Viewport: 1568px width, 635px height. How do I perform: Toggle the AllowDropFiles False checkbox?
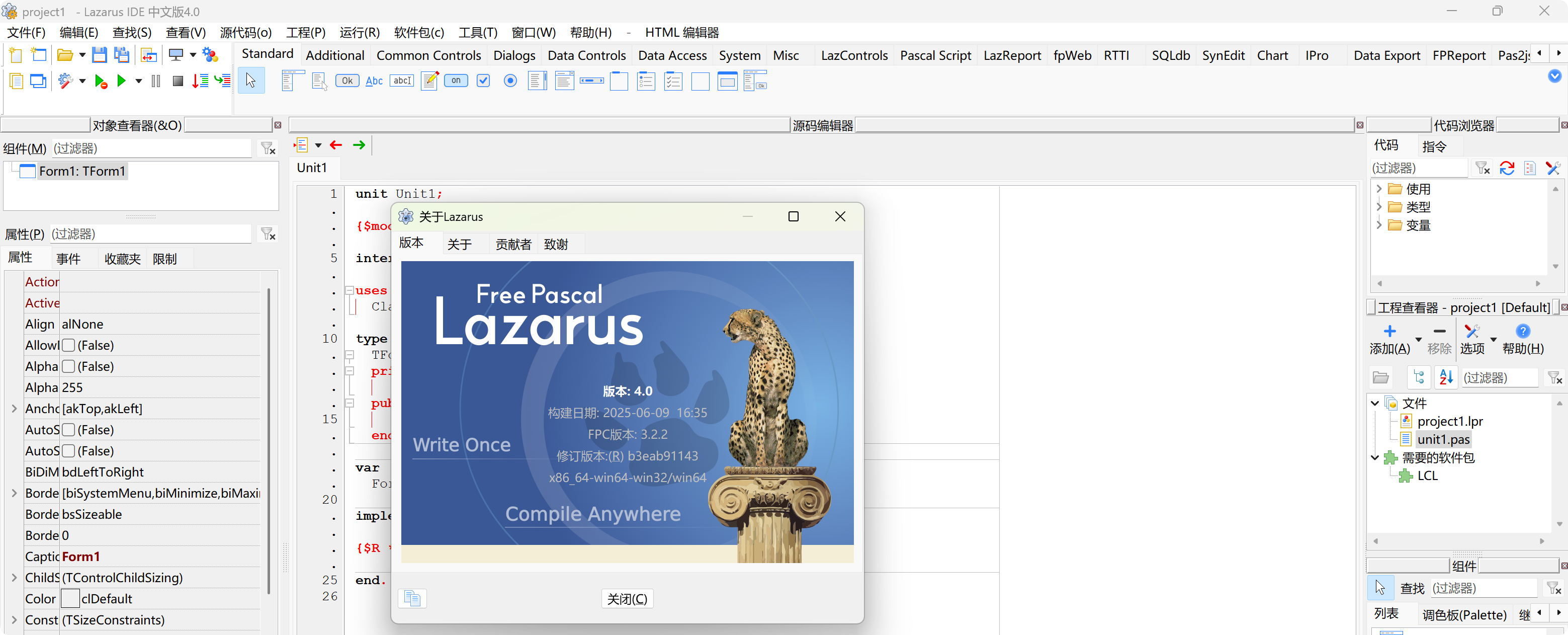pos(69,345)
